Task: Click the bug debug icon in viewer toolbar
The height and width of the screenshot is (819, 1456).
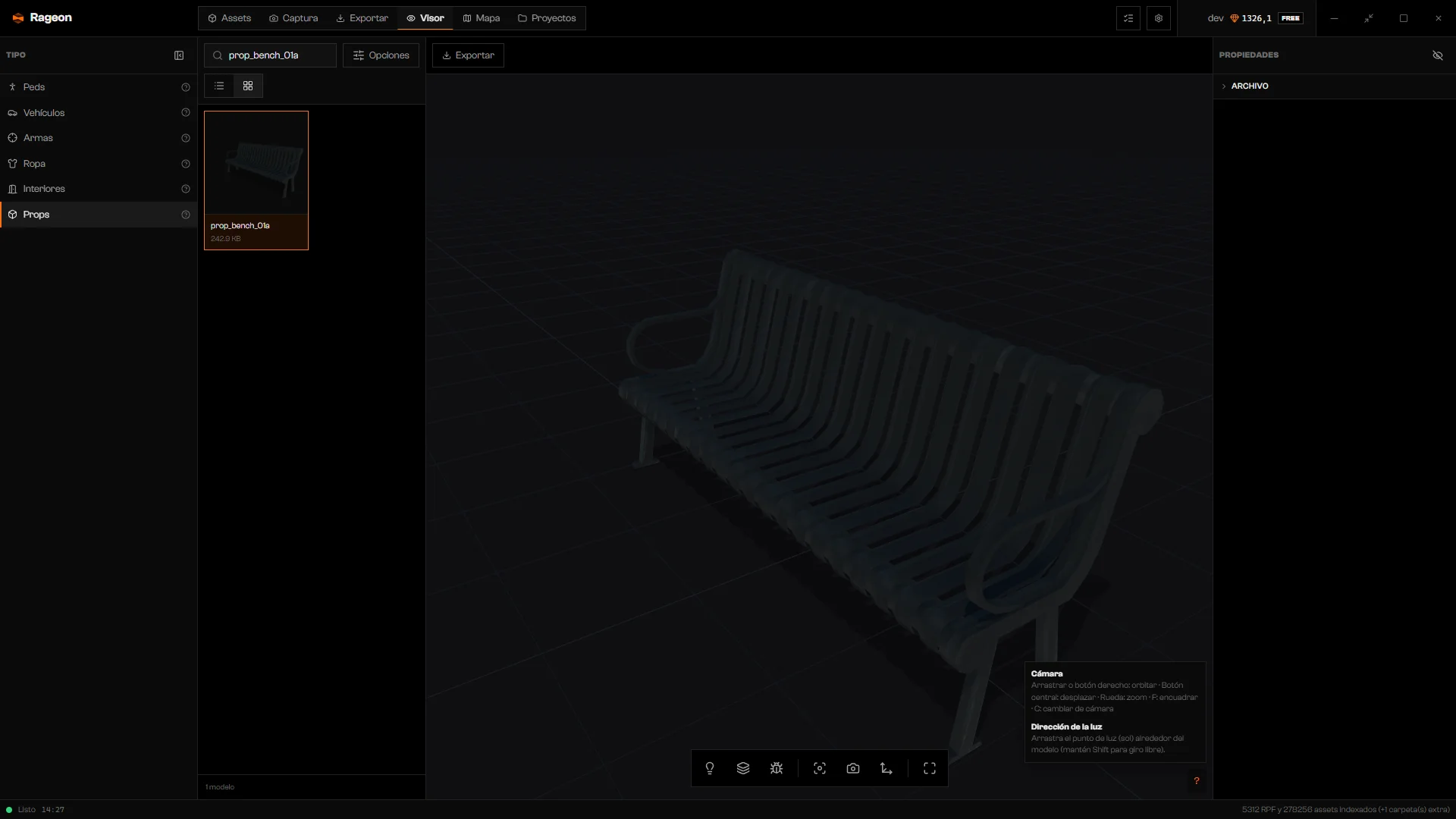Action: pyautogui.click(x=777, y=768)
